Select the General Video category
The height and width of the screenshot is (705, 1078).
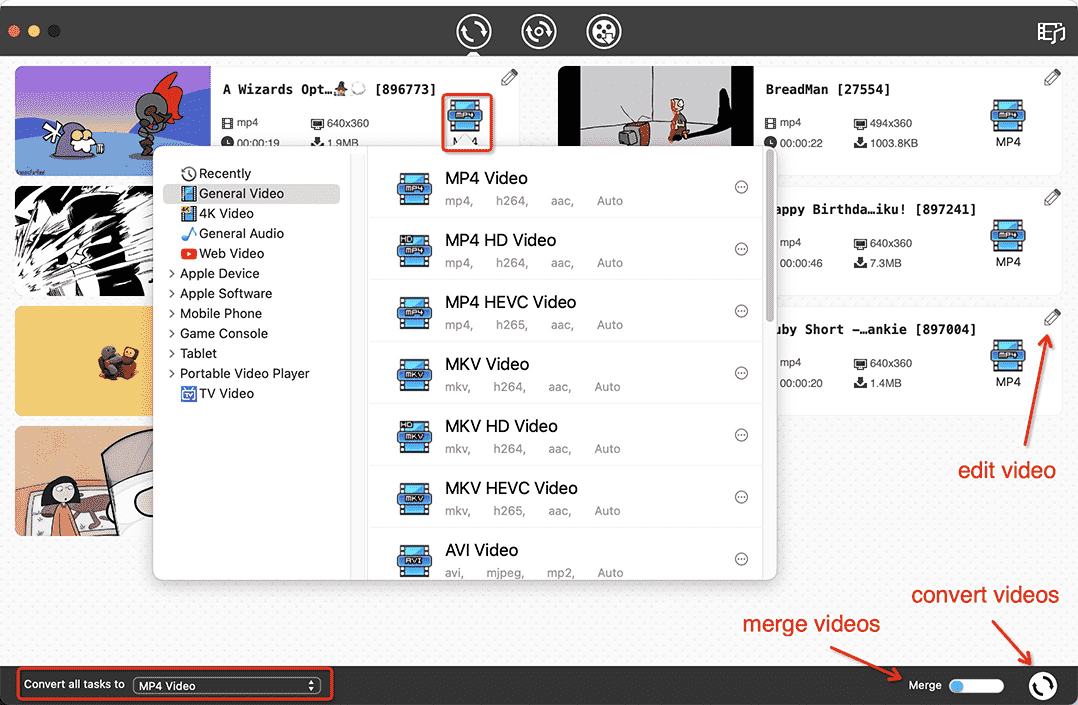[x=252, y=193]
